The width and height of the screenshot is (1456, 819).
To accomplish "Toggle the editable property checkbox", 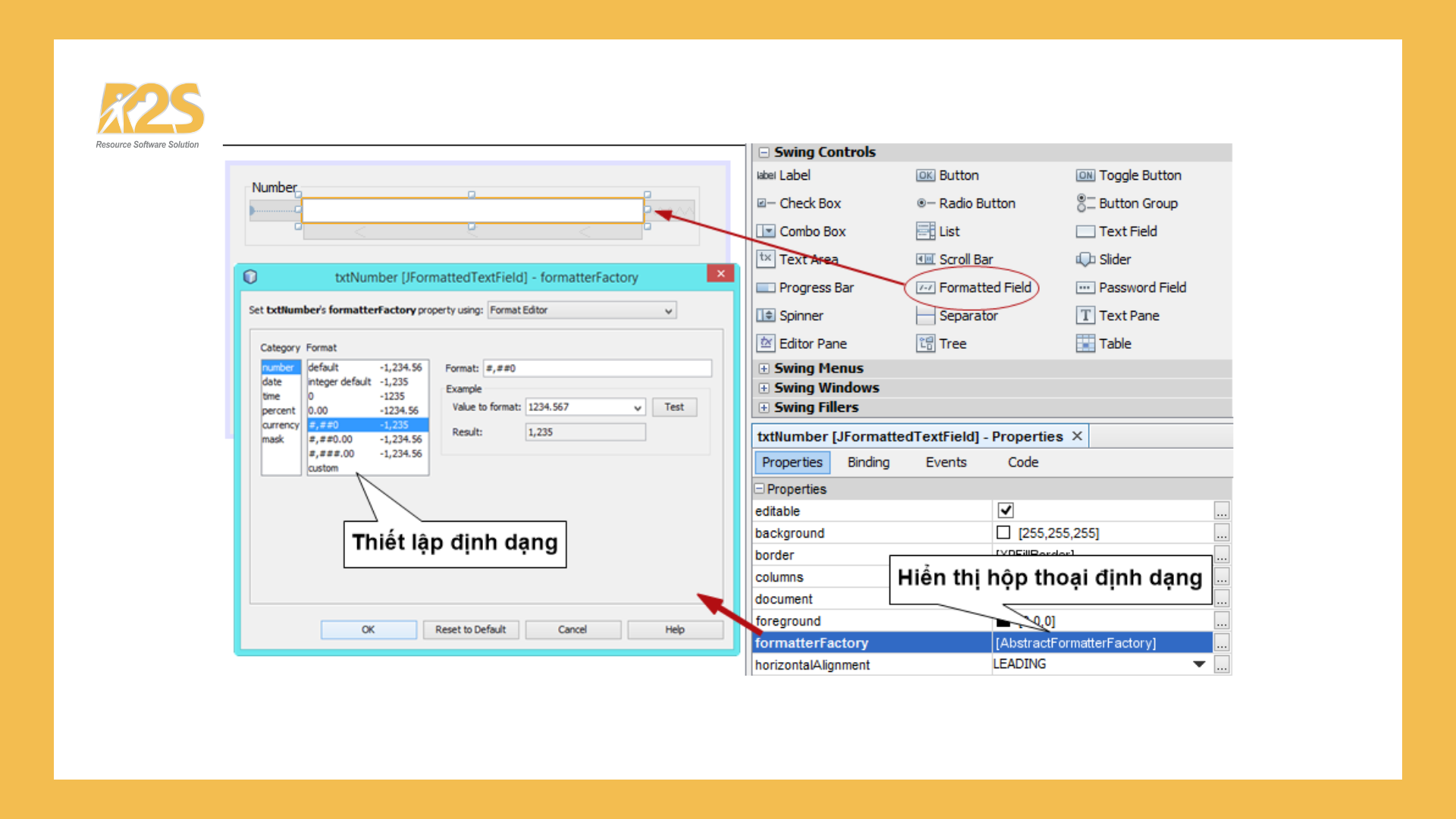I will 1006,510.
